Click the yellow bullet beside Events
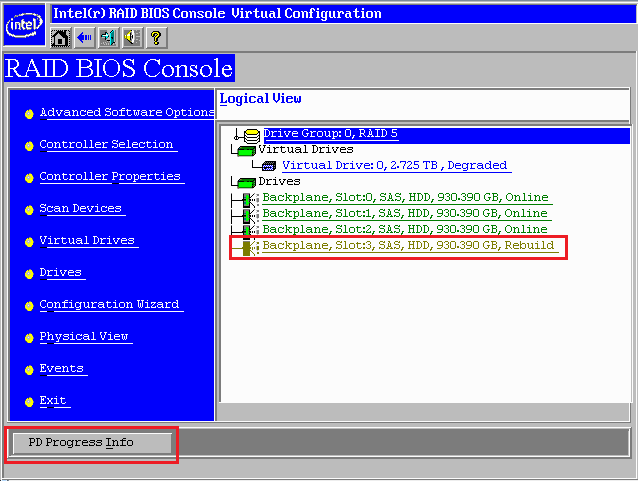638x481 pixels. click(29, 370)
